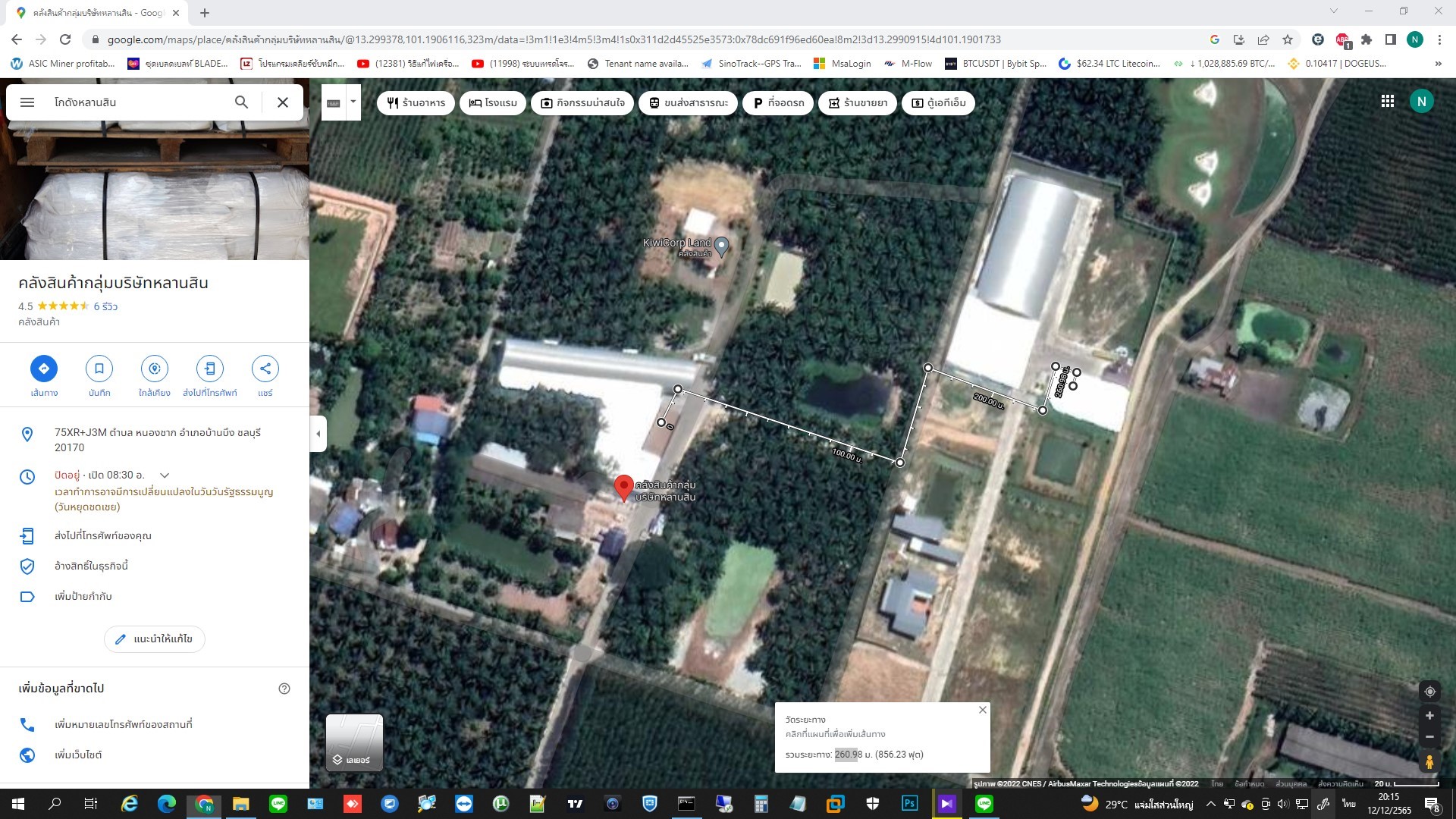Viewport: 1456px width, 819px height.
Task: Select the Restaurants (ร้านอาหาร) category chip
Action: [416, 103]
